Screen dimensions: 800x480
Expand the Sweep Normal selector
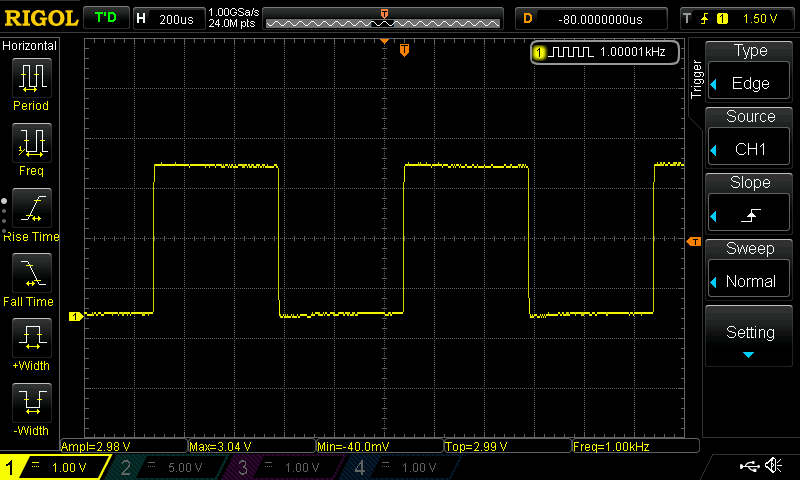[x=750, y=269]
